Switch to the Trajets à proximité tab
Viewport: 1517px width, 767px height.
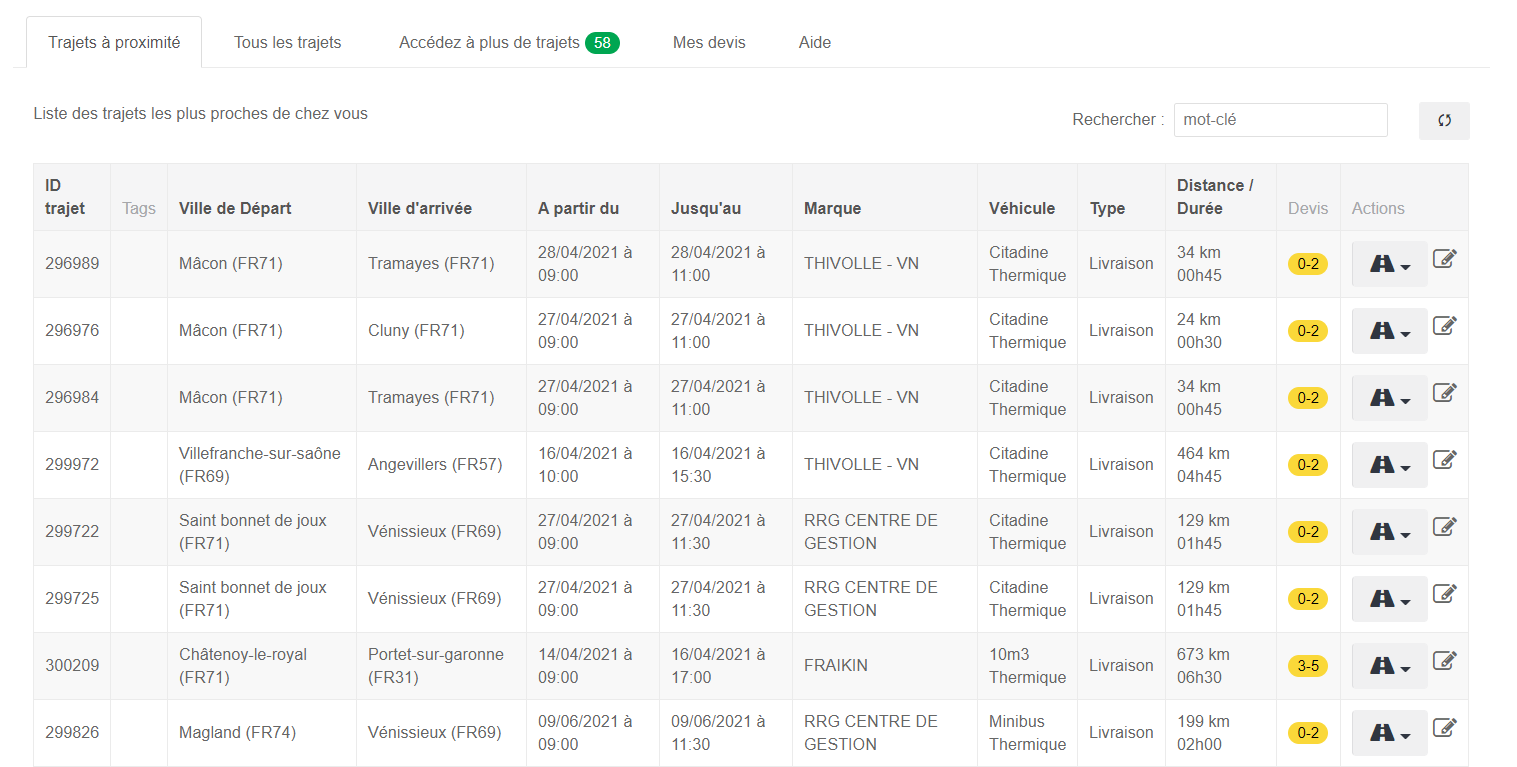click(x=114, y=43)
